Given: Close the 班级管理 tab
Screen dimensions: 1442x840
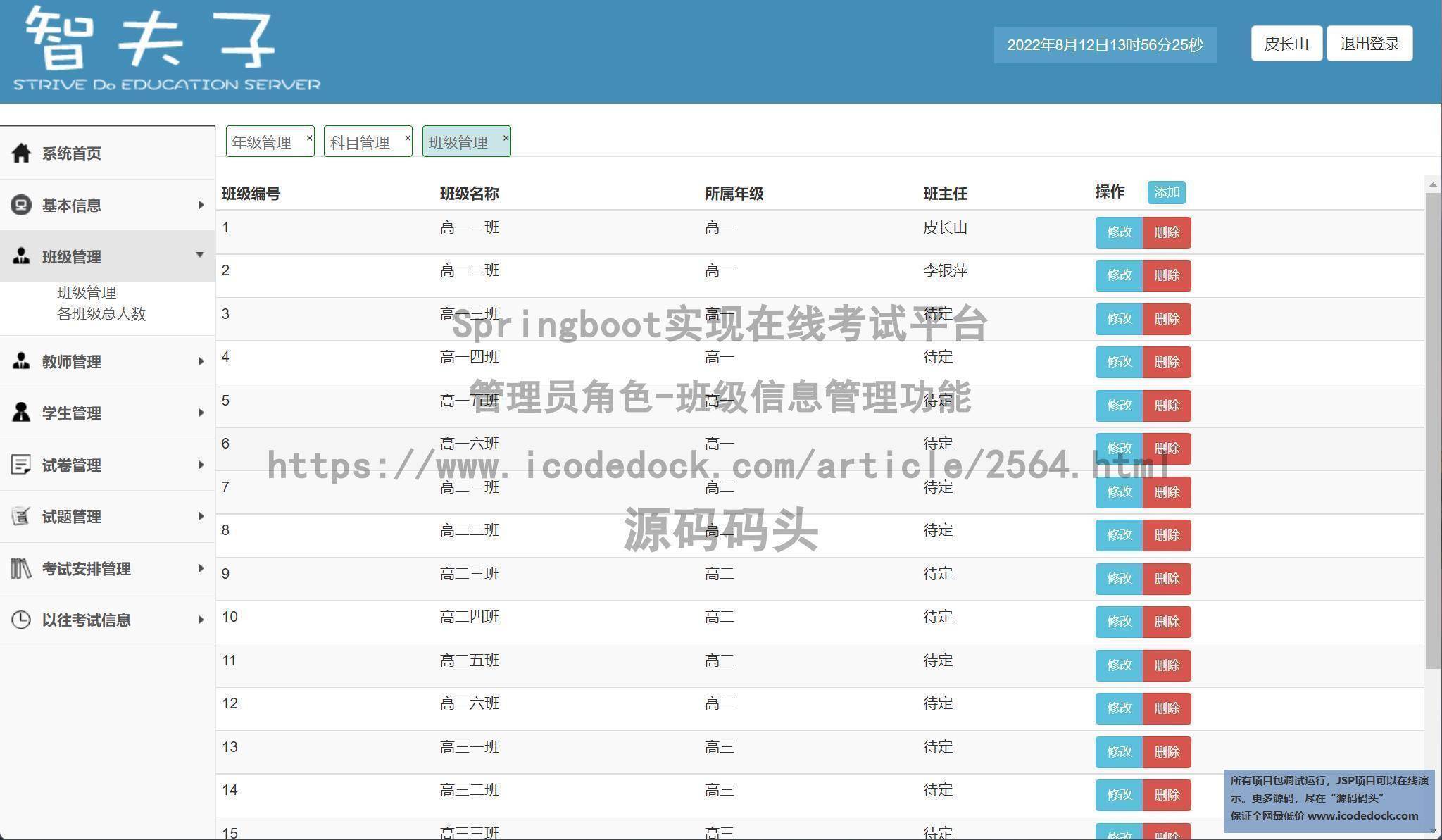Looking at the screenshot, I should point(504,138).
